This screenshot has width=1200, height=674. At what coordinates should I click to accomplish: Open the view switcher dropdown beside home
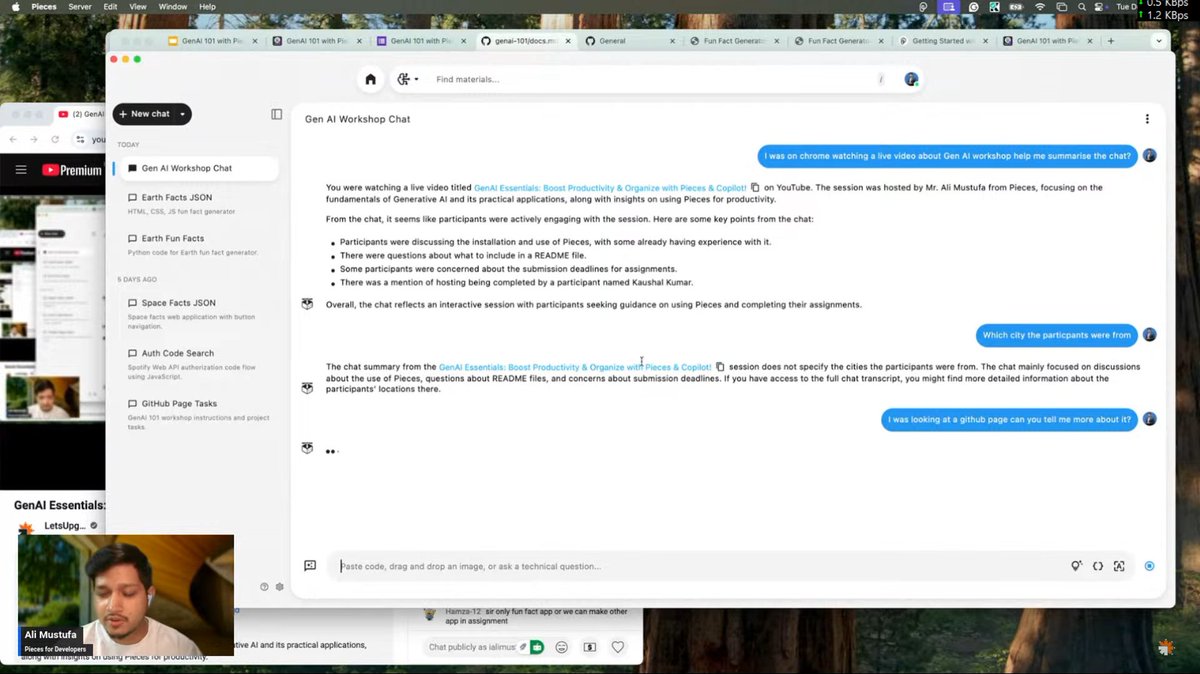[x=407, y=79]
